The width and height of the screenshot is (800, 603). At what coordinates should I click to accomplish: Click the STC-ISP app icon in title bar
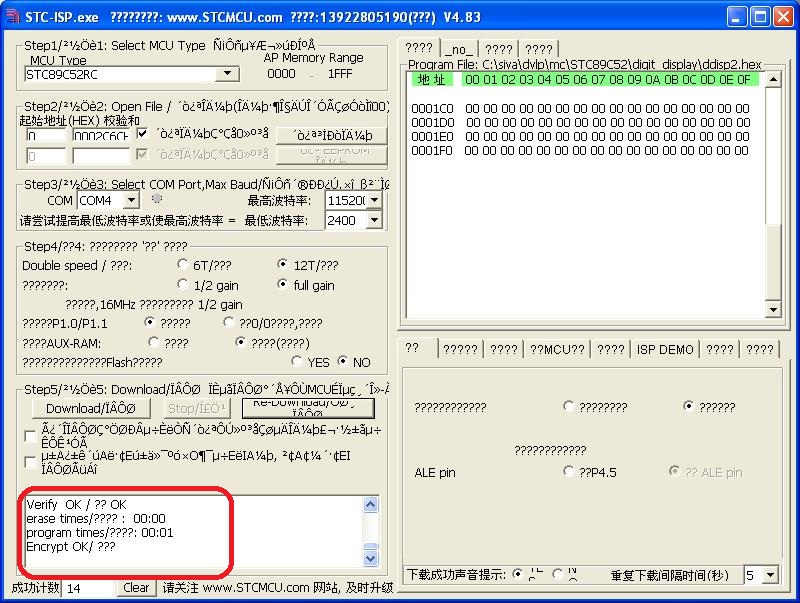(12, 17)
